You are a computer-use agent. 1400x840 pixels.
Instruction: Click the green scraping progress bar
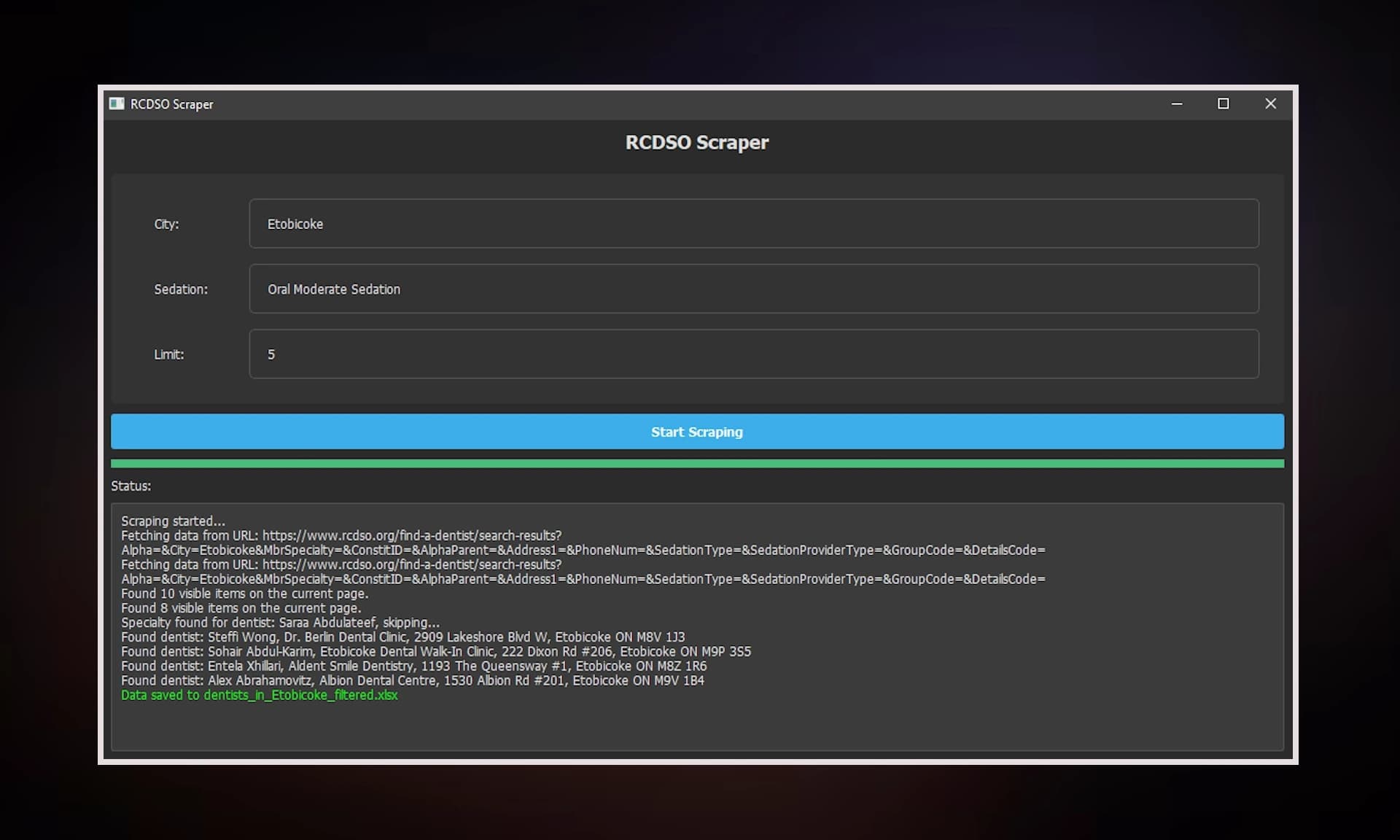(x=697, y=464)
